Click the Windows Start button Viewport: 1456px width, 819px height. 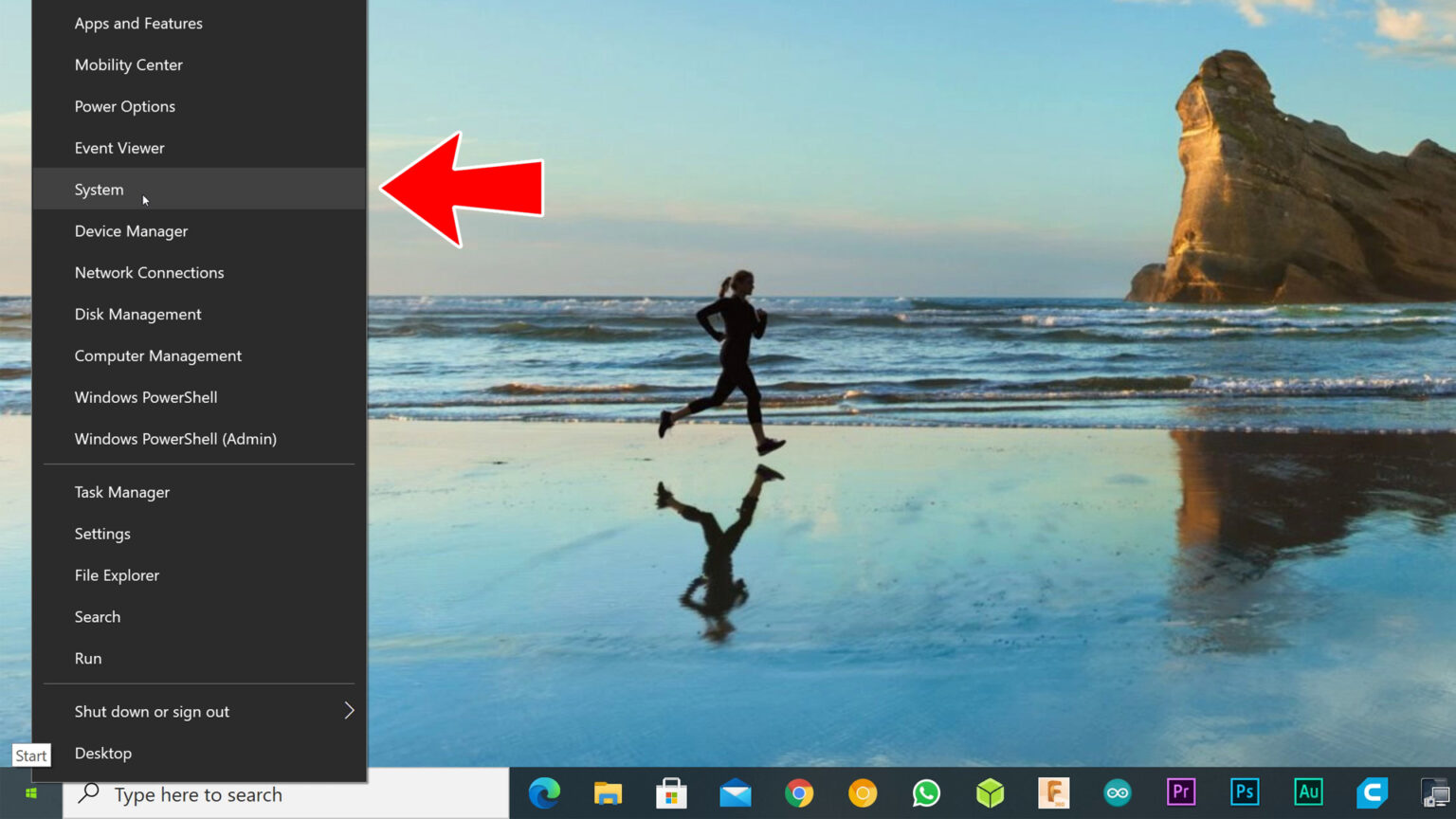[31, 793]
